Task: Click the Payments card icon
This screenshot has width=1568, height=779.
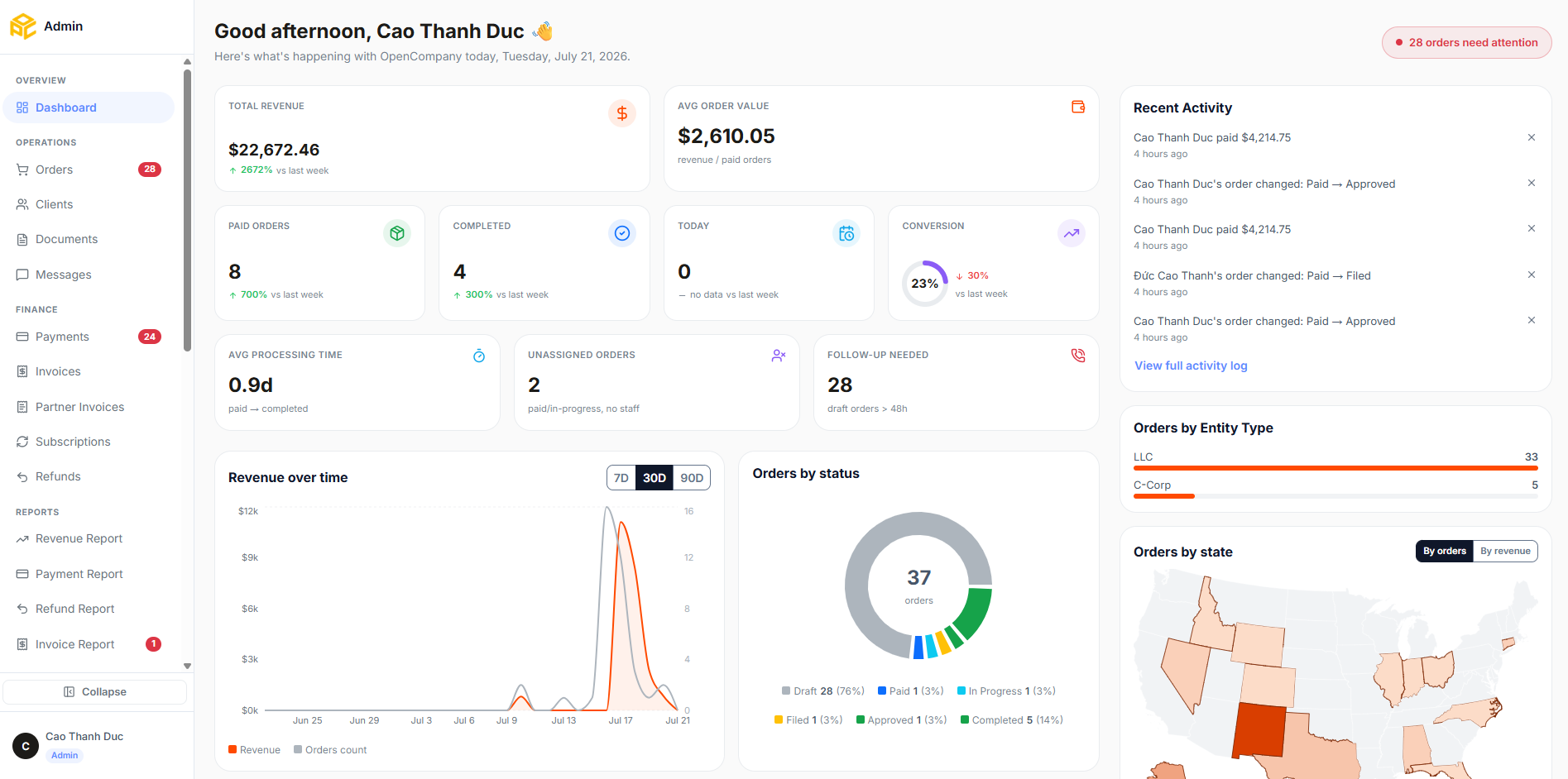Action: [22, 337]
